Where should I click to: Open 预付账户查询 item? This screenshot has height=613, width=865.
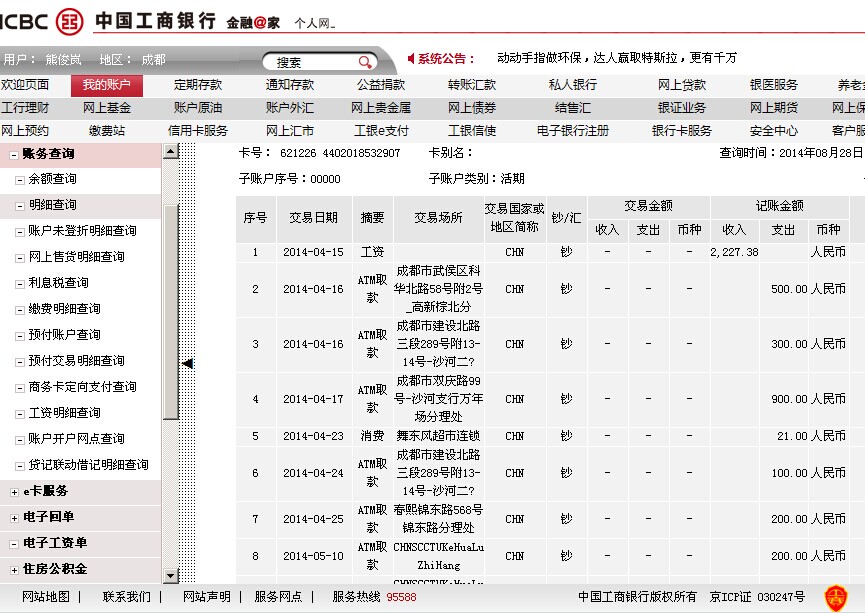[65, 334]
